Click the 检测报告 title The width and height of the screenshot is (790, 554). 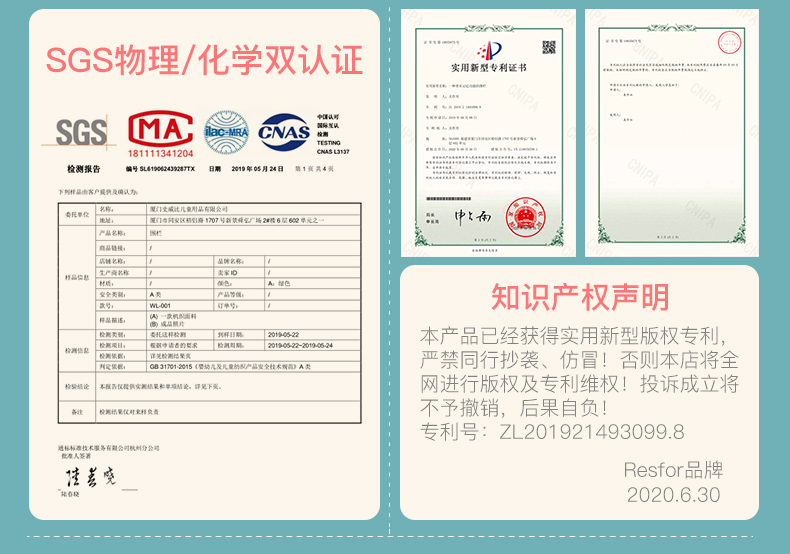point(84,170)
